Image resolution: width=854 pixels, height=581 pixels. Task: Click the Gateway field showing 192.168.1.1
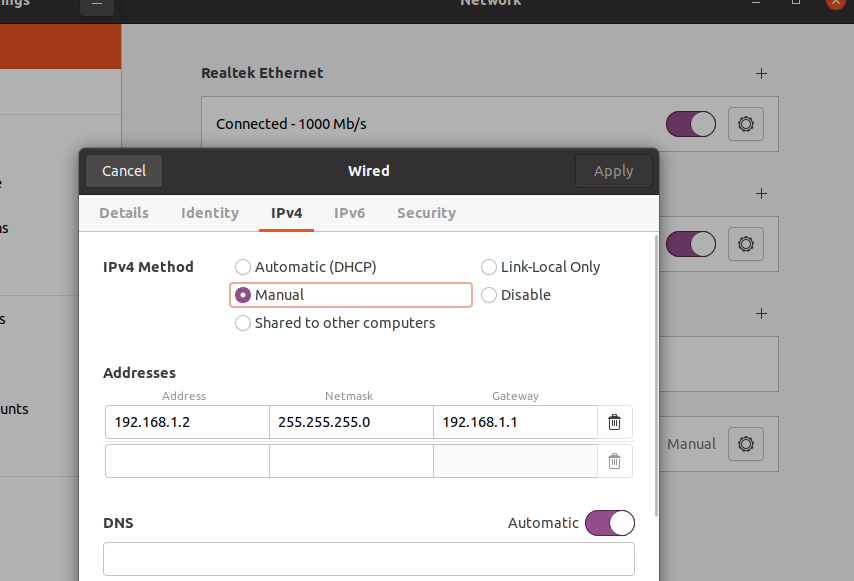coord(514,422)
